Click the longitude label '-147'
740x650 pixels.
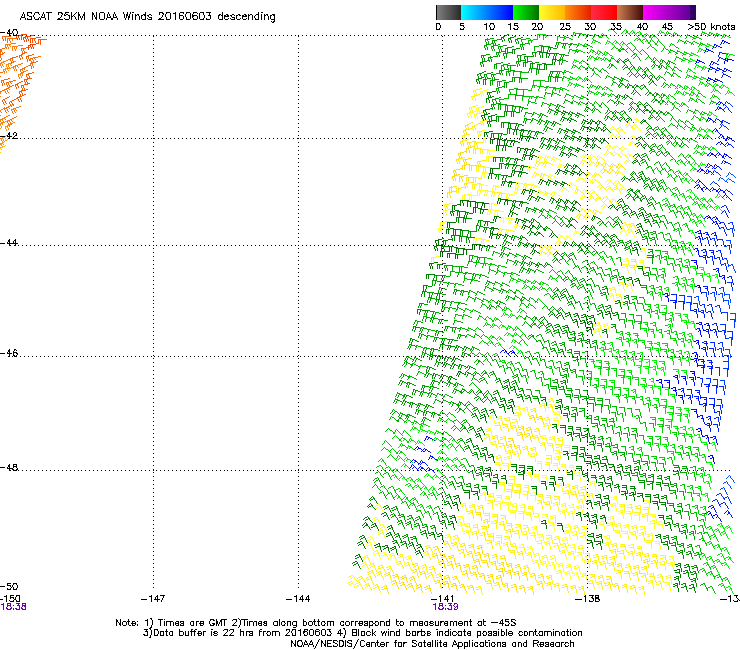pyautogui.click(x=153, y=599)
